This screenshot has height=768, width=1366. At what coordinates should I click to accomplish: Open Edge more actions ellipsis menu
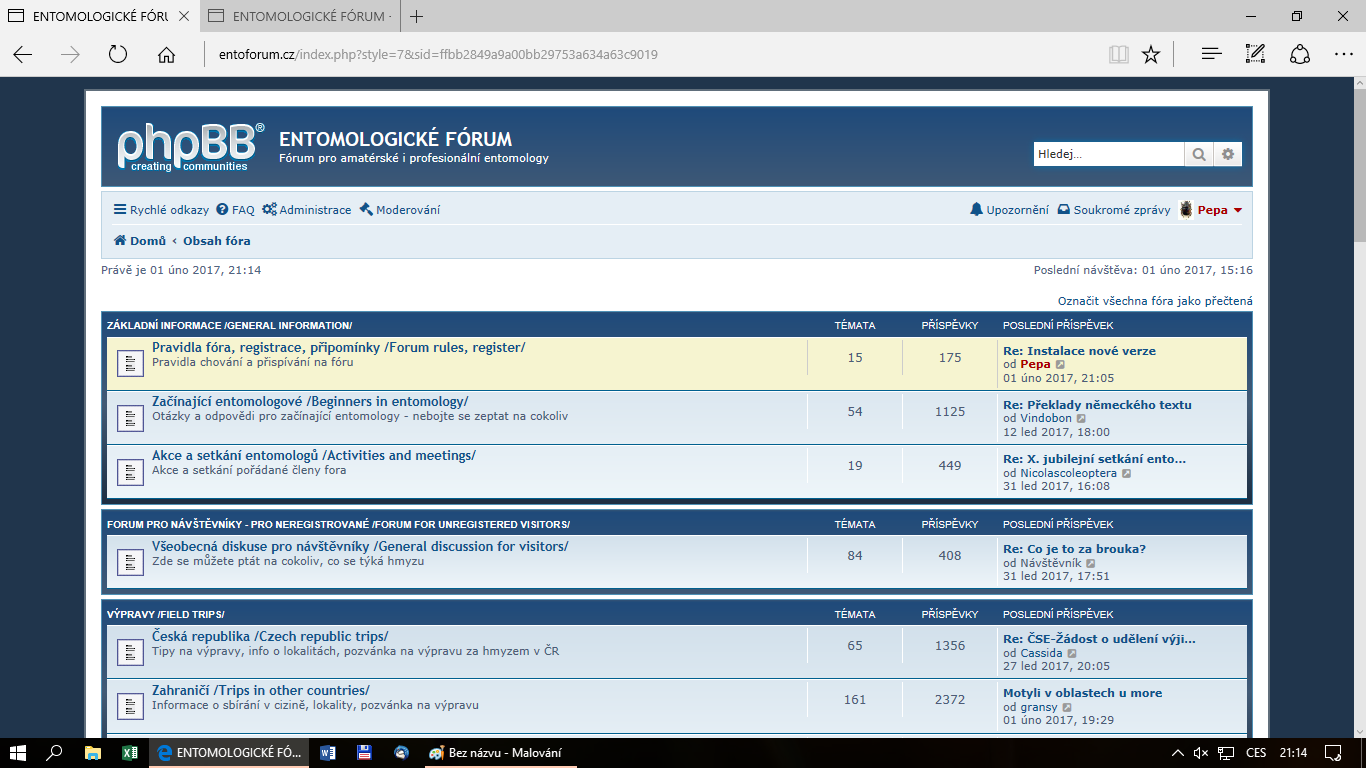[1343, 55]
